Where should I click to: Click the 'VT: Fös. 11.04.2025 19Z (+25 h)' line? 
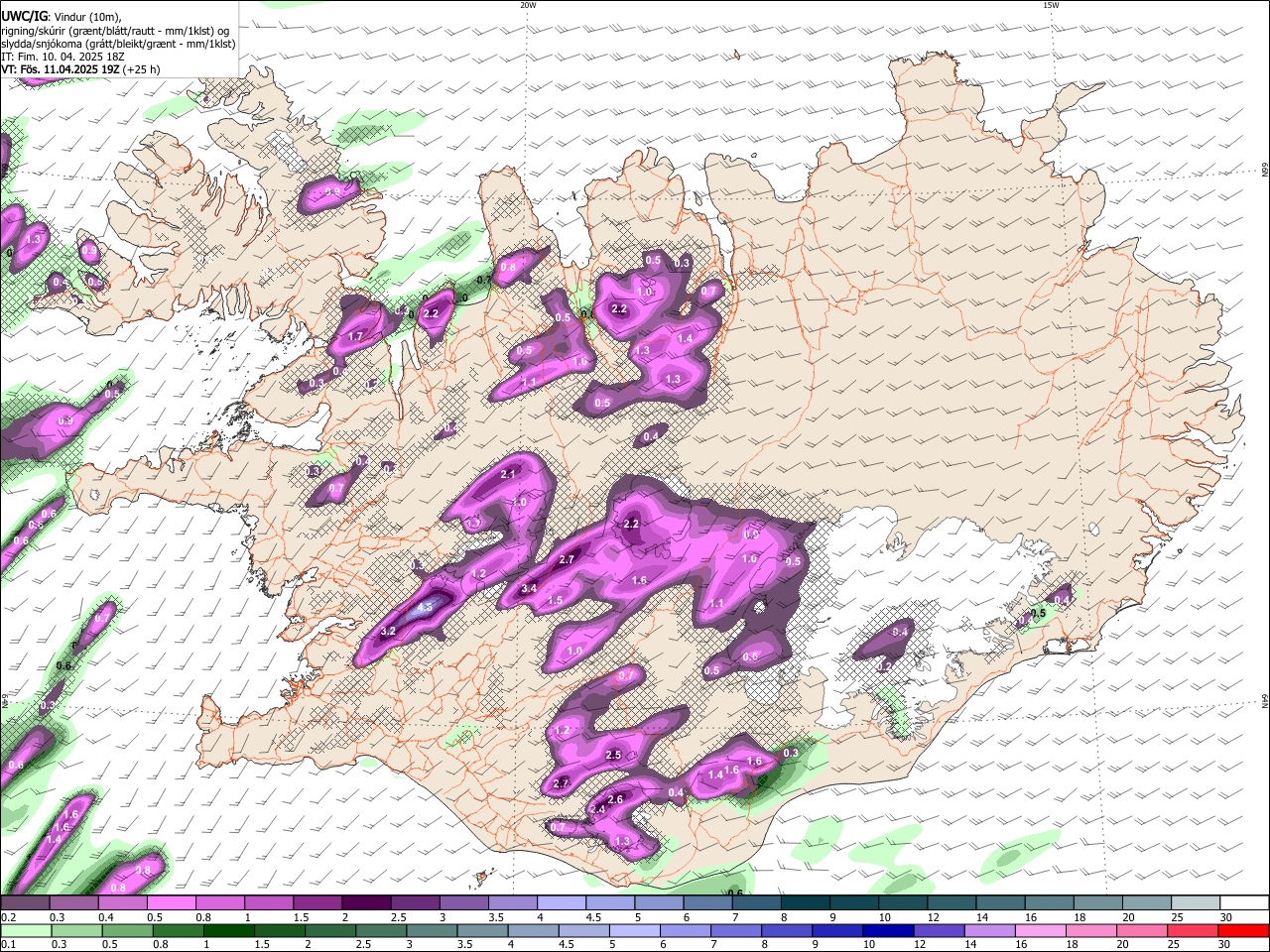pos(80,69)
